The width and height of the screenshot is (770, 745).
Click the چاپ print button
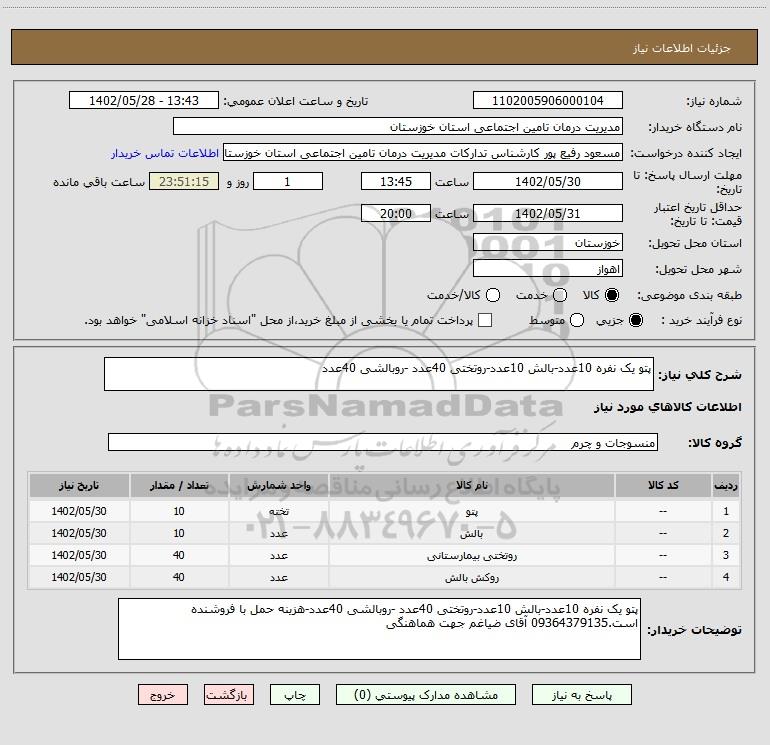[x=295, y=695]
